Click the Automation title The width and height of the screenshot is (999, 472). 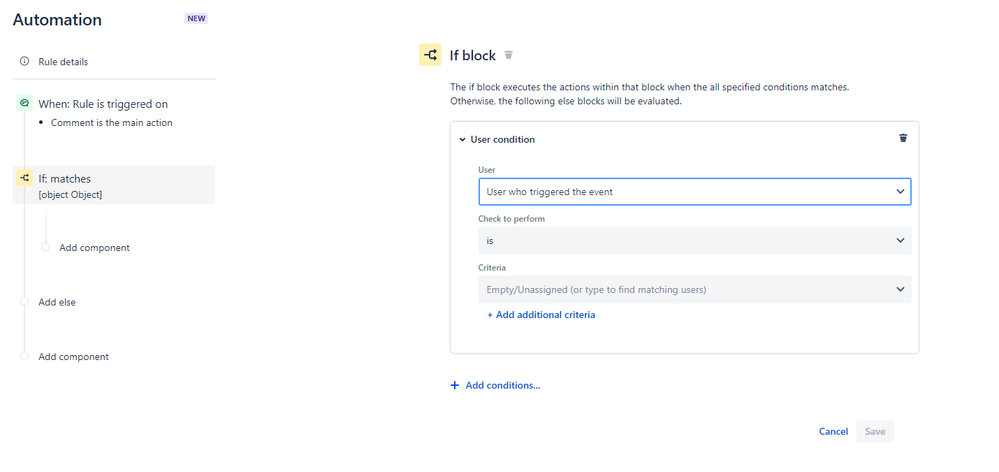(x=57, y=20)
